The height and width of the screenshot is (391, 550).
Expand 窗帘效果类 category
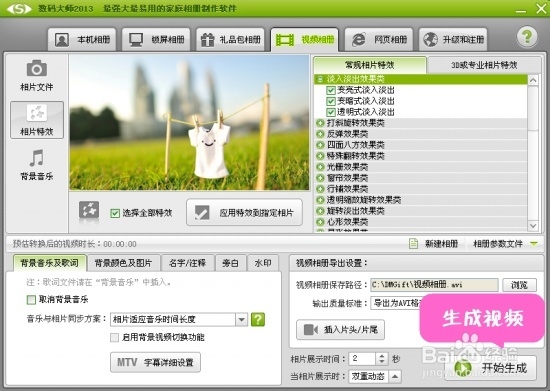[x=320, y=178]
